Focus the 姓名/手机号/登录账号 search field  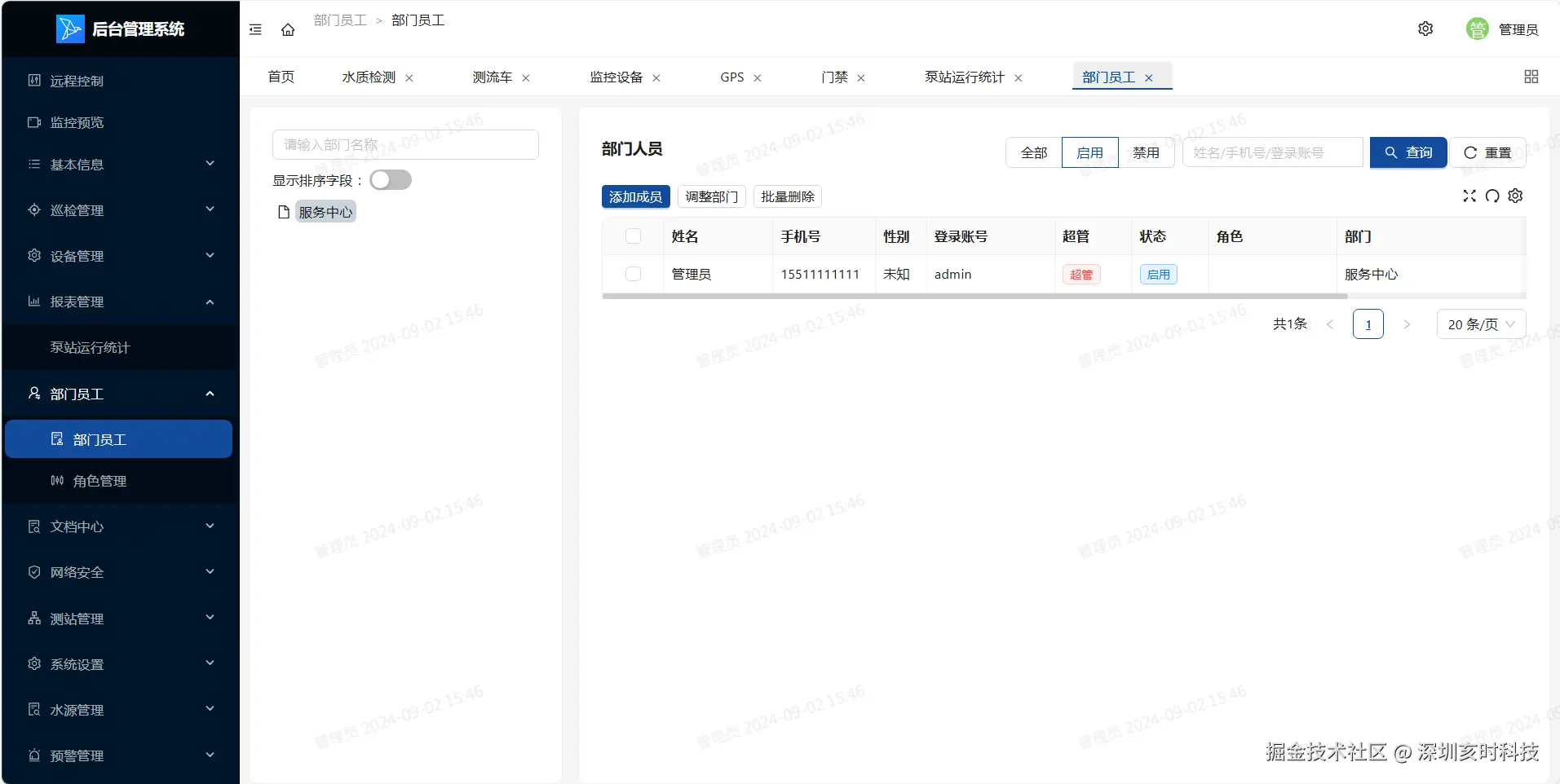(1273, 152)
